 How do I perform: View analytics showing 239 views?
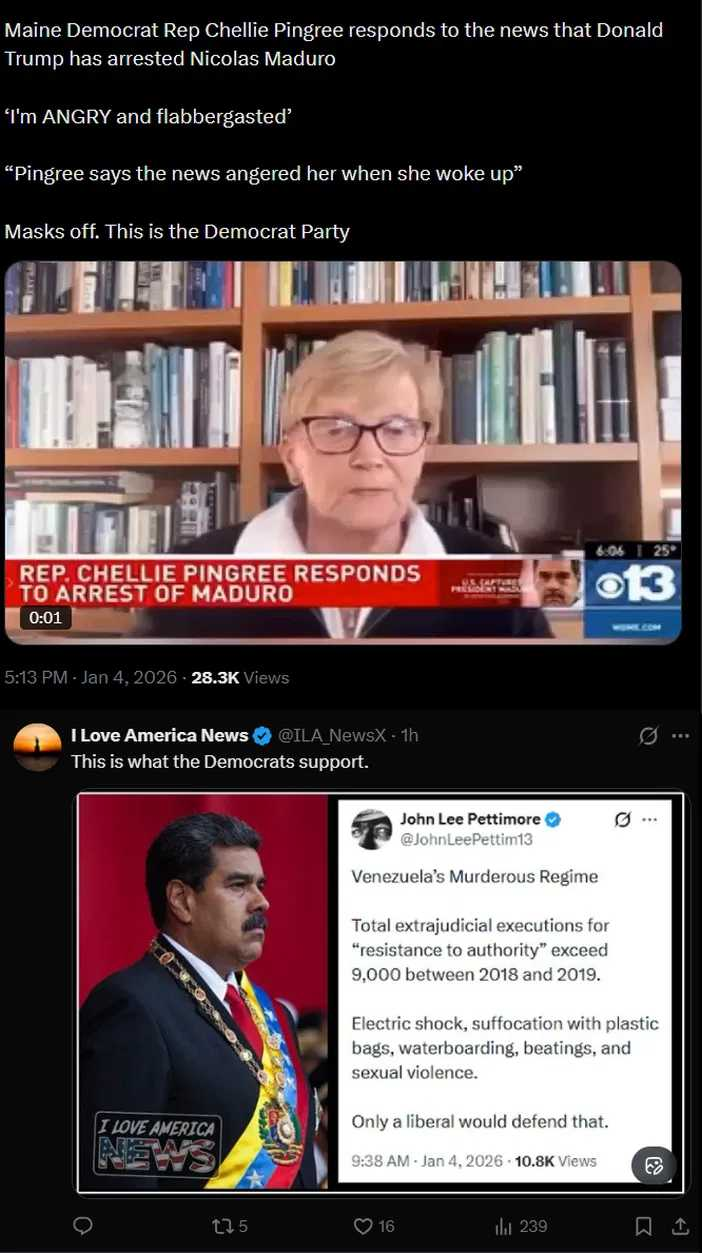[521, 1225]
